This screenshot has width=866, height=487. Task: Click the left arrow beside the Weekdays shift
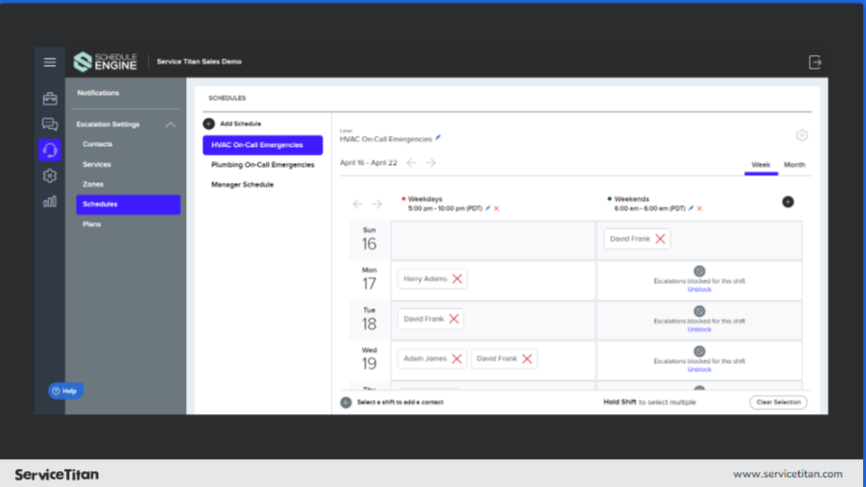357,204
